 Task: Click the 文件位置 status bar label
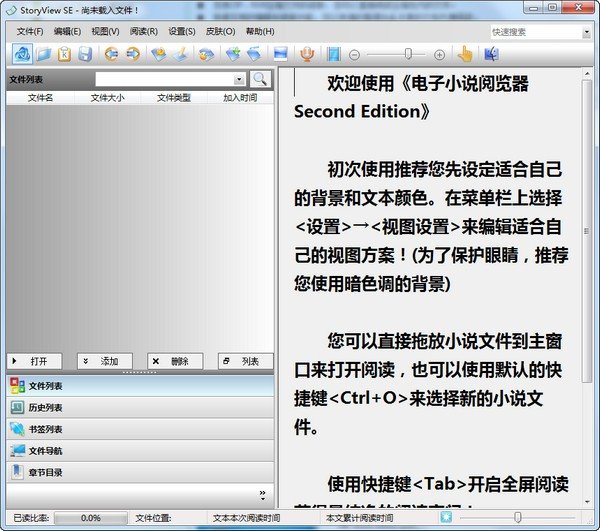pyautogui.click(x=153, y=518)
